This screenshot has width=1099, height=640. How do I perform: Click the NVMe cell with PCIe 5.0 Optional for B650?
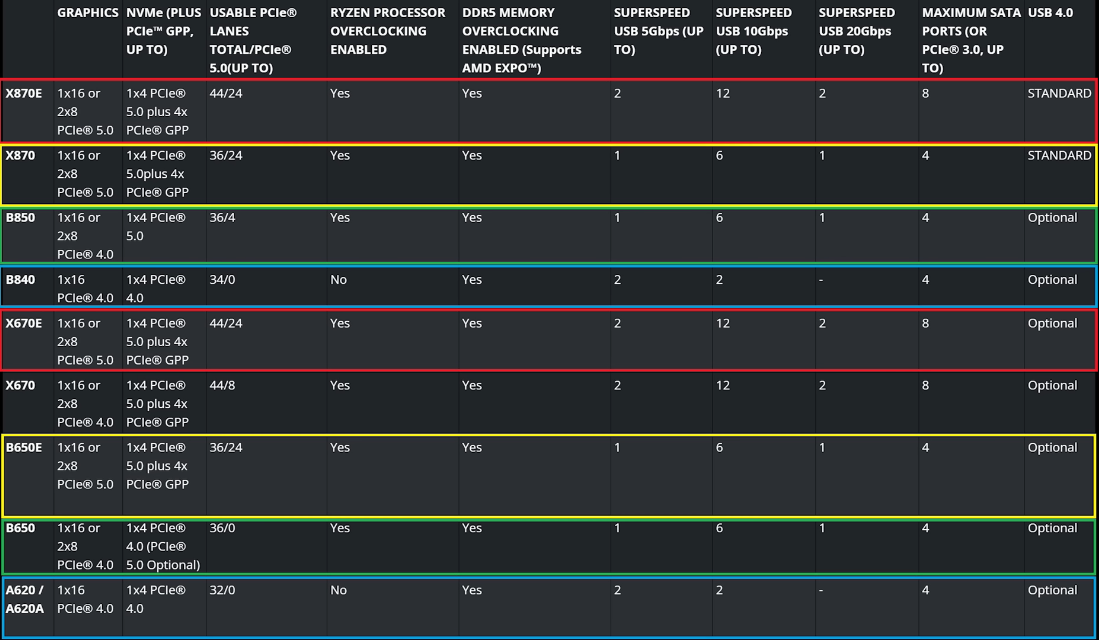(163, 546)
